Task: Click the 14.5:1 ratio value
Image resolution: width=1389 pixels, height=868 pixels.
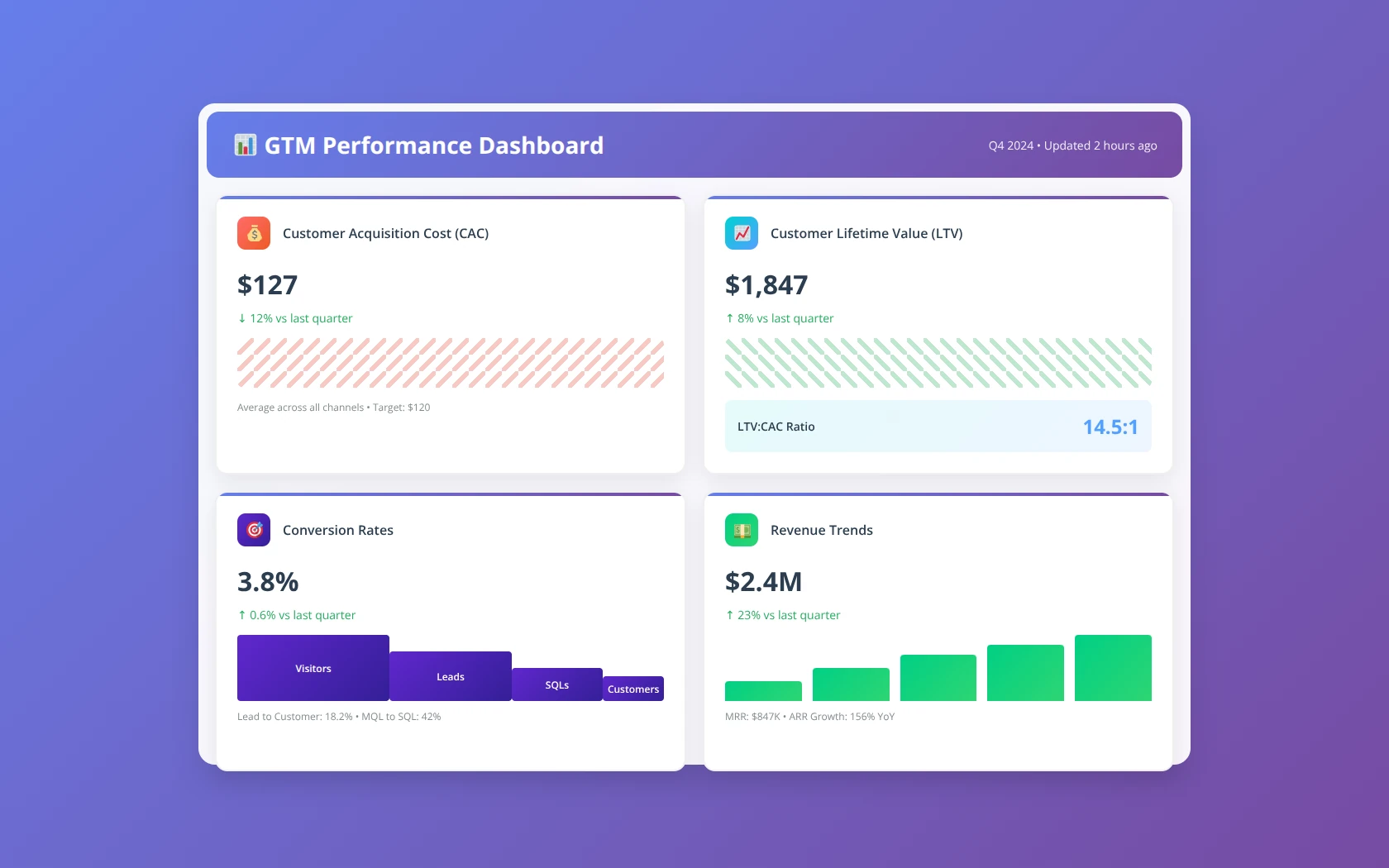Action: [1110, 427]
